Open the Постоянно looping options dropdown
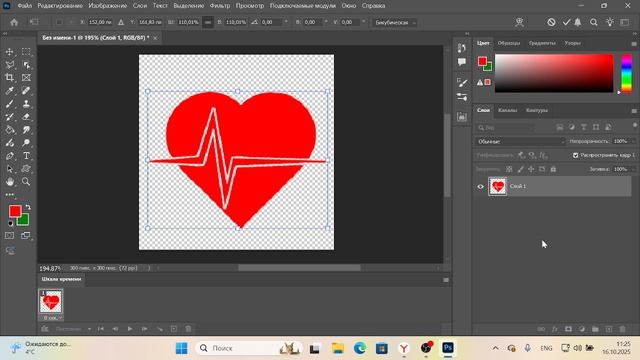Image resolution: width=640 pixels, height=360 pixels. [x=73, y=329]
